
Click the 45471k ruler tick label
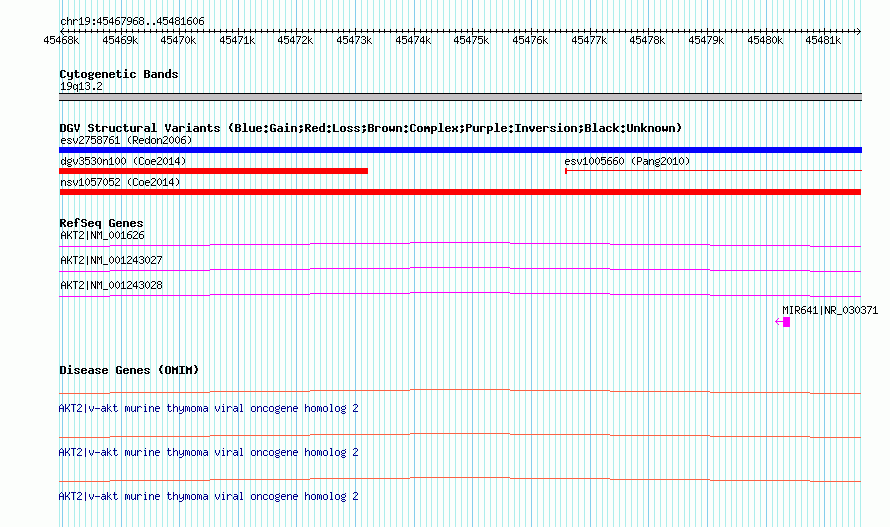coord(237,40)
